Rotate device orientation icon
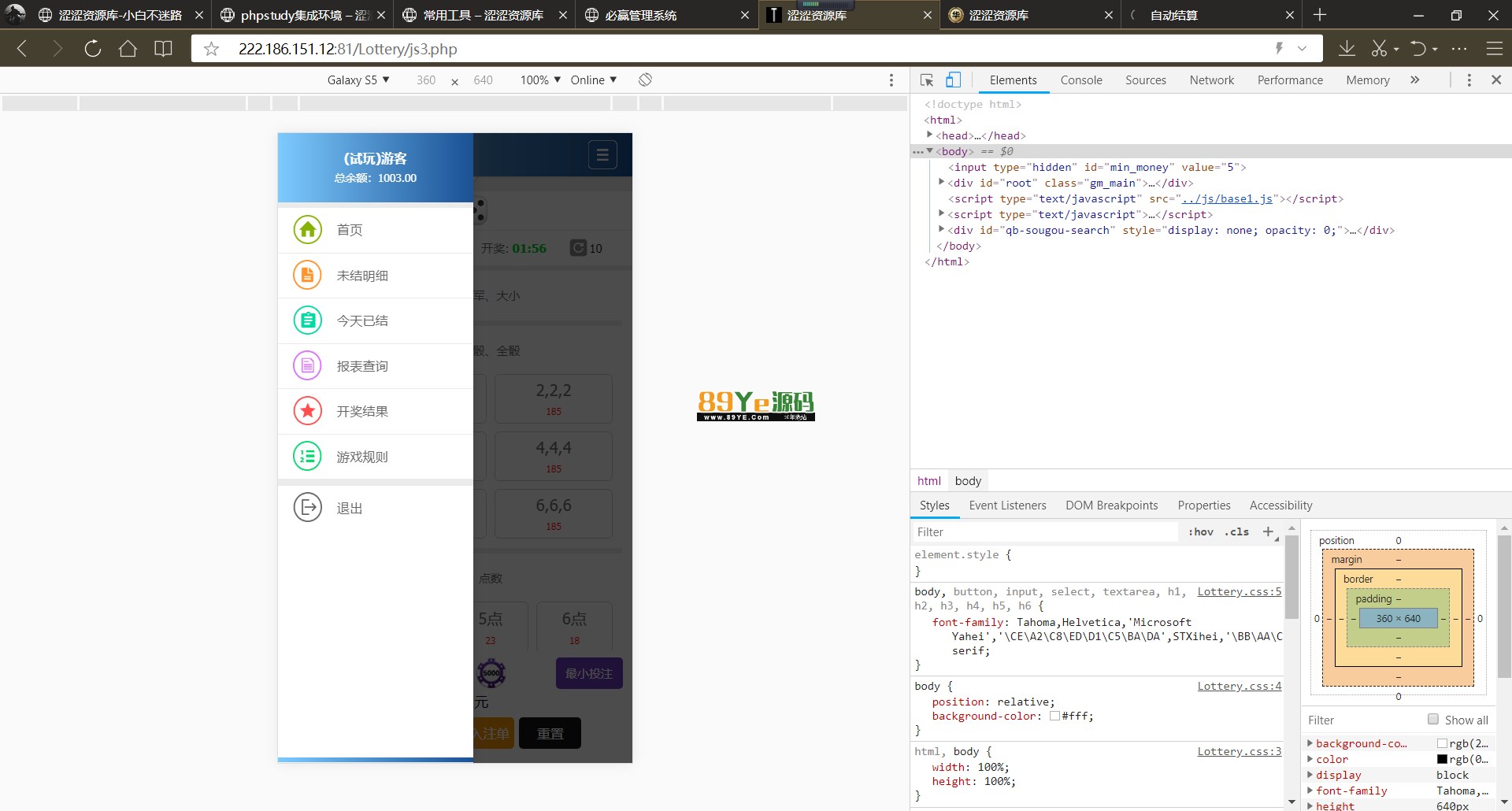Viewport: 1512px width, 811px height. 645,80
